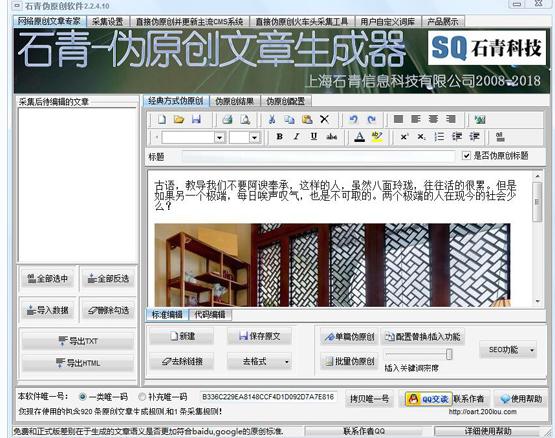
Task: Adjust 插入关键词密度 slider handle
Action: click(449, 354)
